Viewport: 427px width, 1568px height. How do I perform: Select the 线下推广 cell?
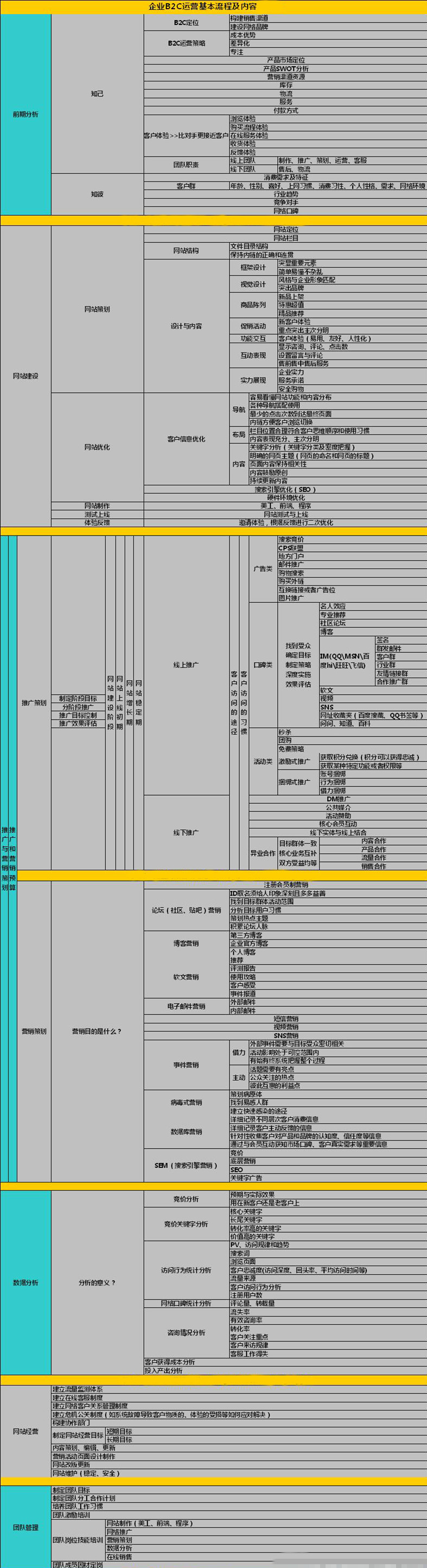[186, 833]
